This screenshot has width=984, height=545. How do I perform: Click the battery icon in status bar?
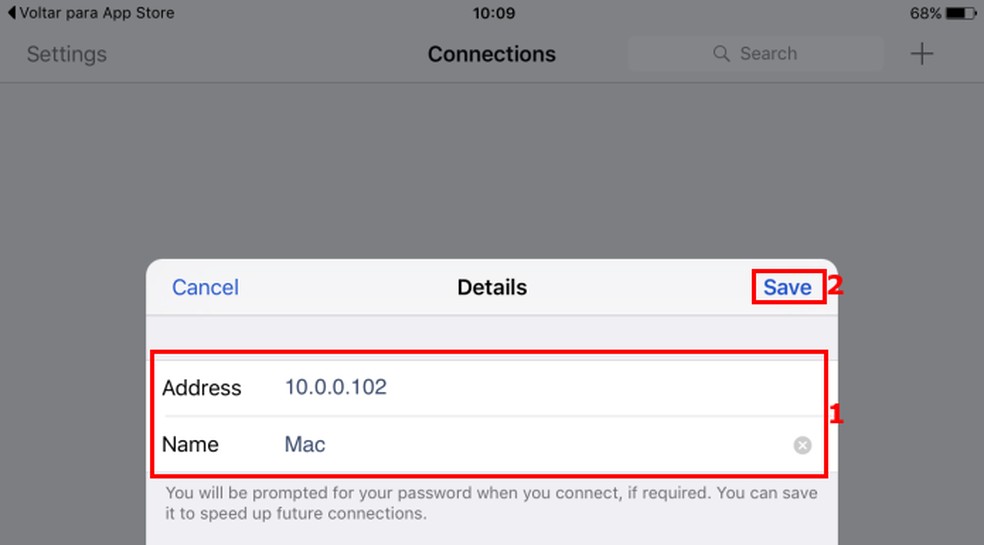coord(961,14)
